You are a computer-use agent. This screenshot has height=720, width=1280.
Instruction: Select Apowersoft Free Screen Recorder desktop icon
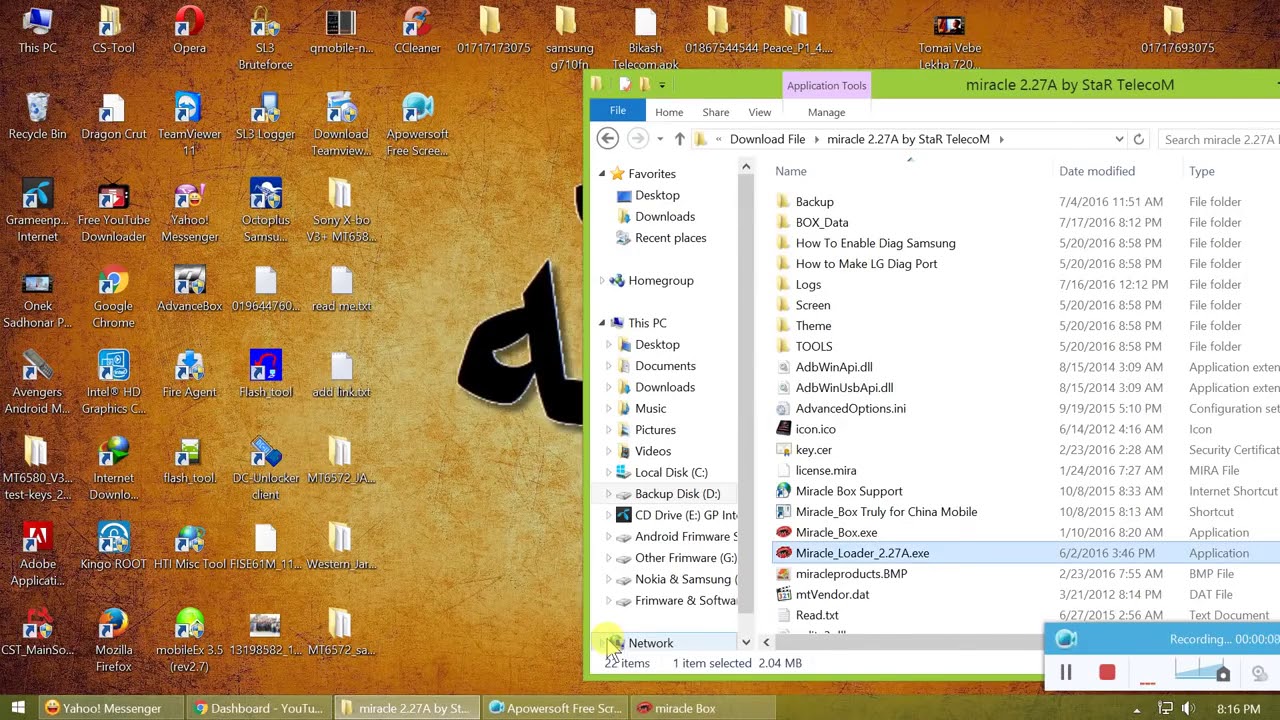click(x=417, y=124)
